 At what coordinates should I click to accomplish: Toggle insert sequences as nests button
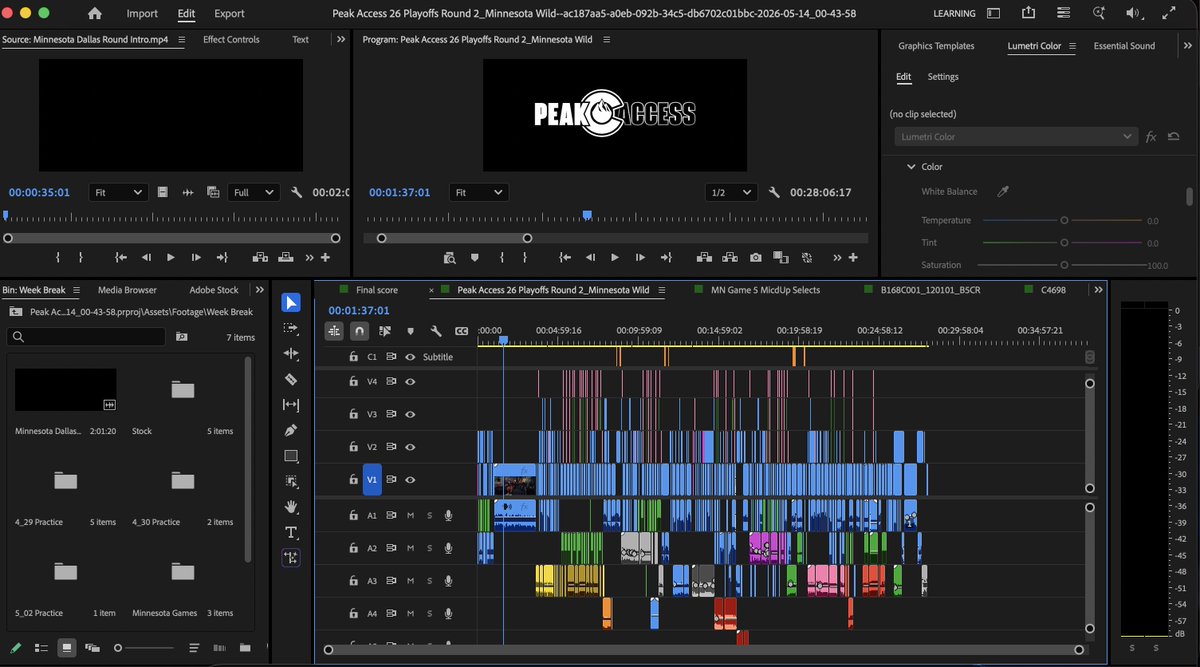click(x=334, y=330)
